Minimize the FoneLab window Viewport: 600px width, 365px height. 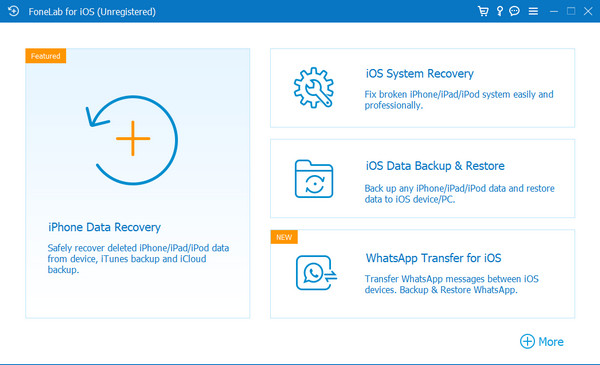pyautogui.click(x=554, y=11)
